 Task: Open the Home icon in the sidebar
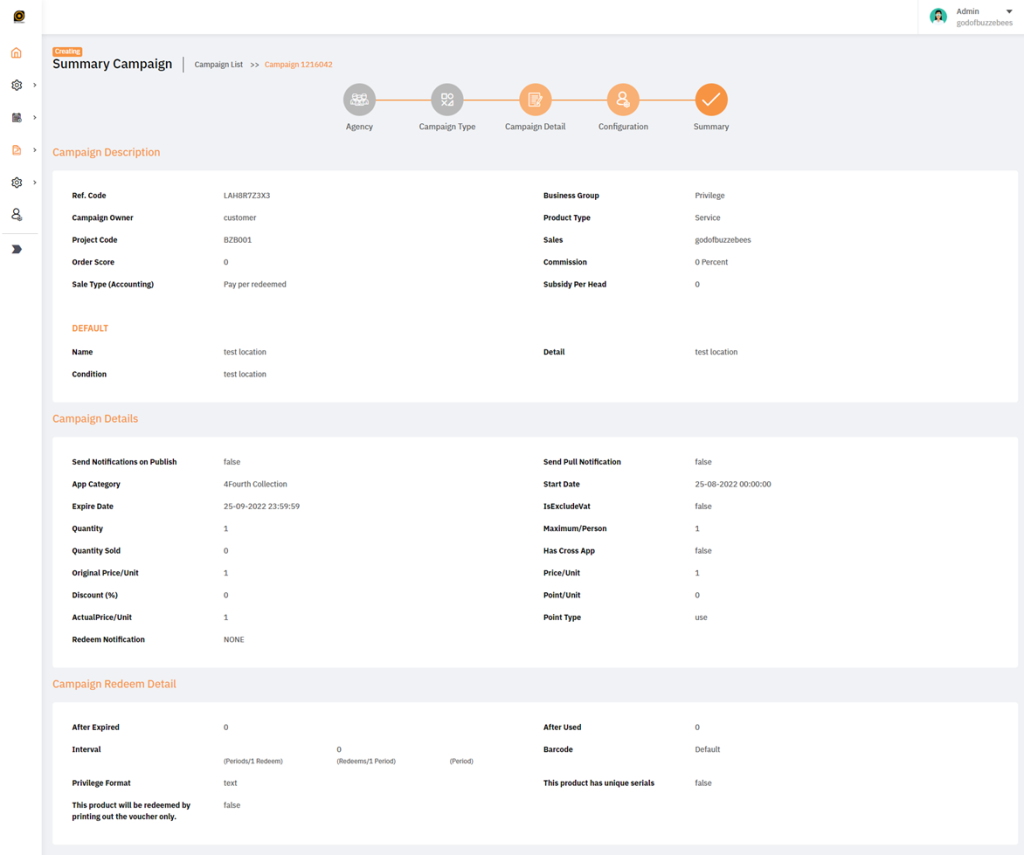coord(16,51)
